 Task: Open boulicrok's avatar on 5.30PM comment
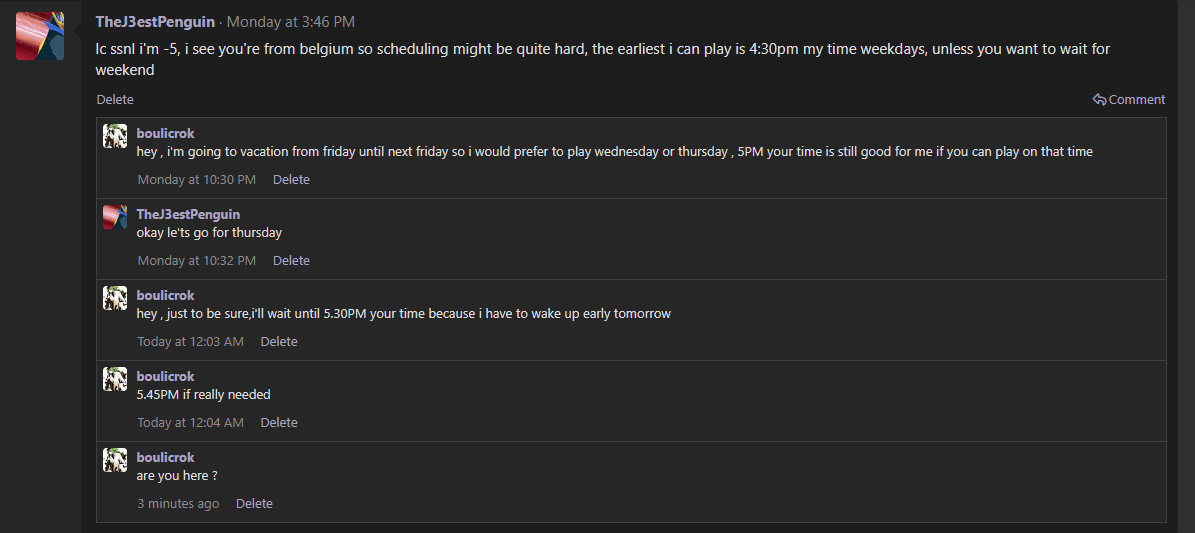pos(115,298)
